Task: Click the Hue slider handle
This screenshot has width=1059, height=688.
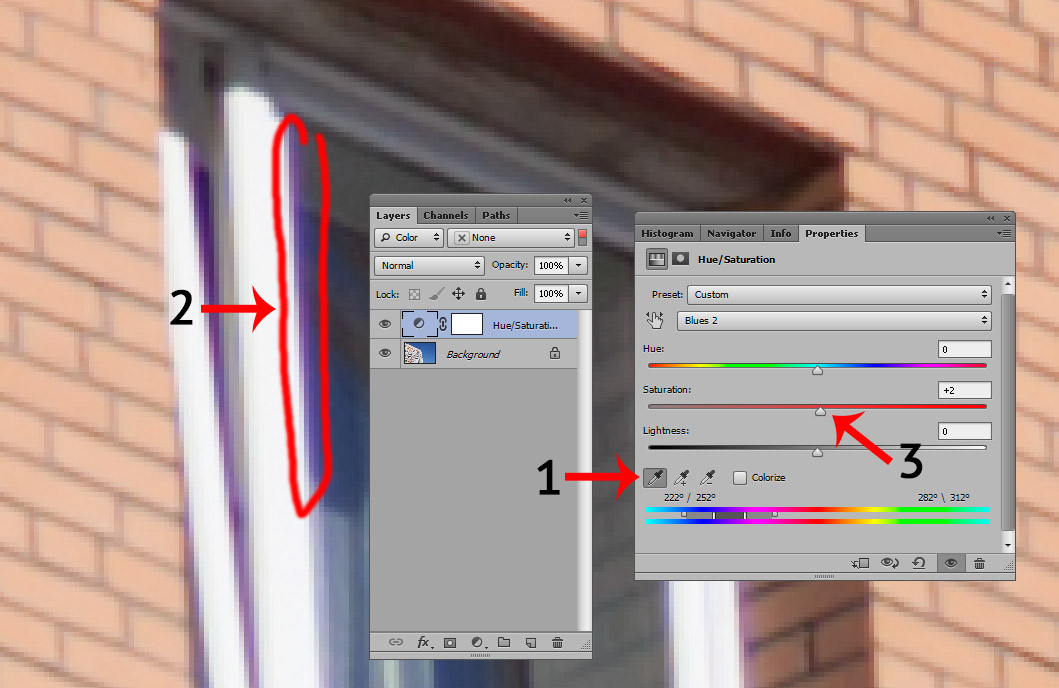Action: pos(817,371)
